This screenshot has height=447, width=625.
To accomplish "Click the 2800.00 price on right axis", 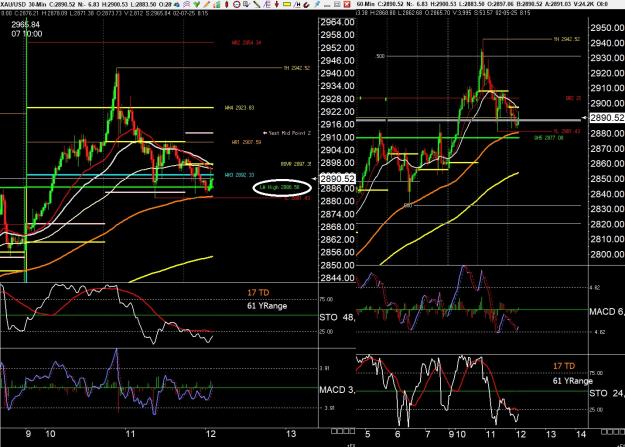I will click(607, 254).
